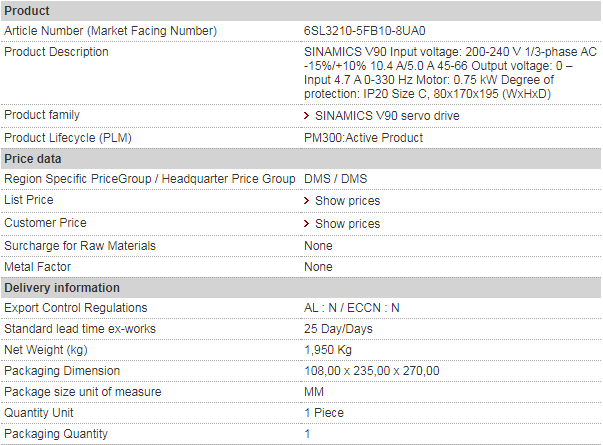Screen dimensions: 603x445
Task: Click the 1 Piece quantity unit value
Action: tap(324, 413)
